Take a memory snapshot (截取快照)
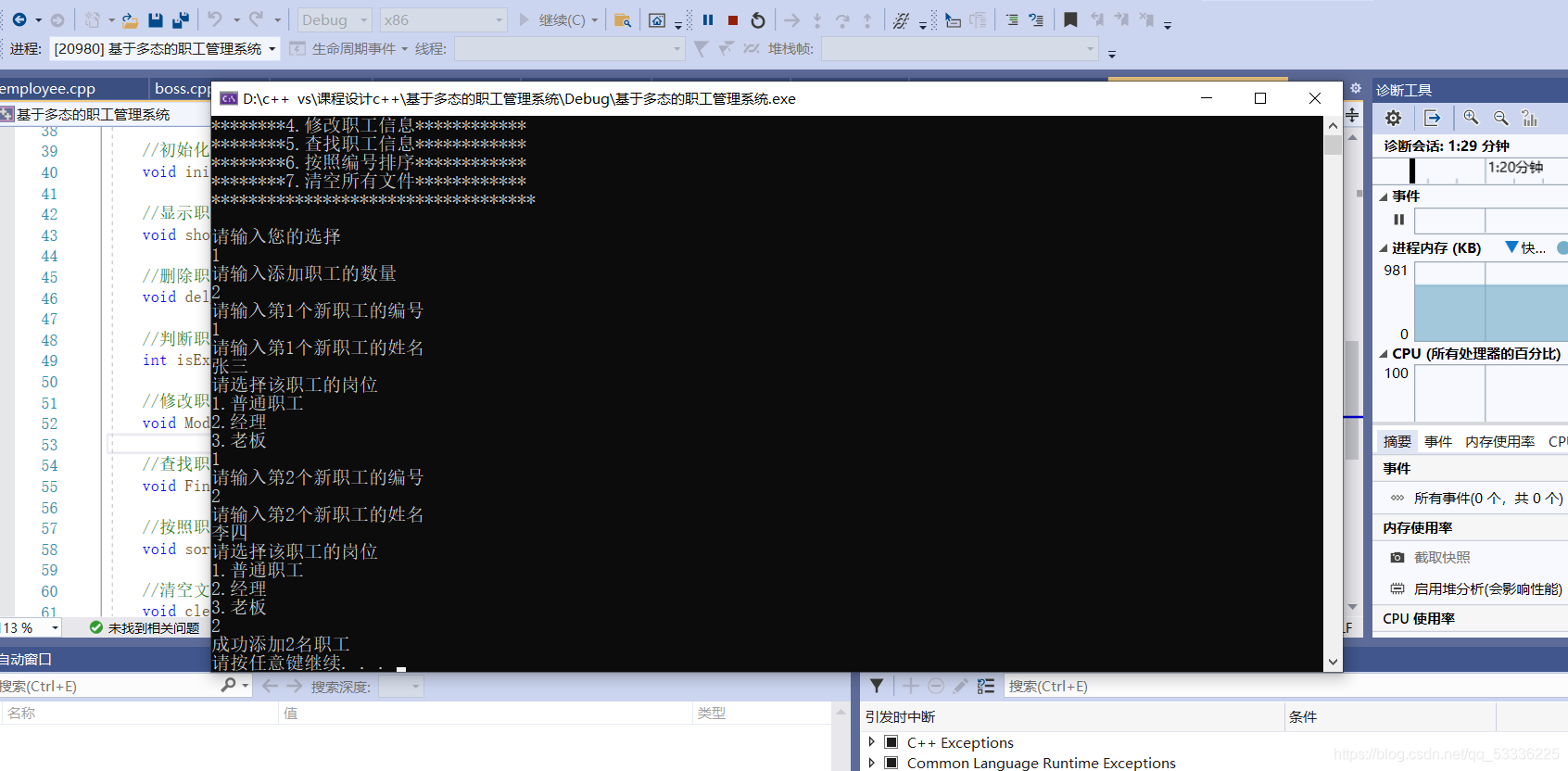1568x771 pixels. coord(1442,558)
